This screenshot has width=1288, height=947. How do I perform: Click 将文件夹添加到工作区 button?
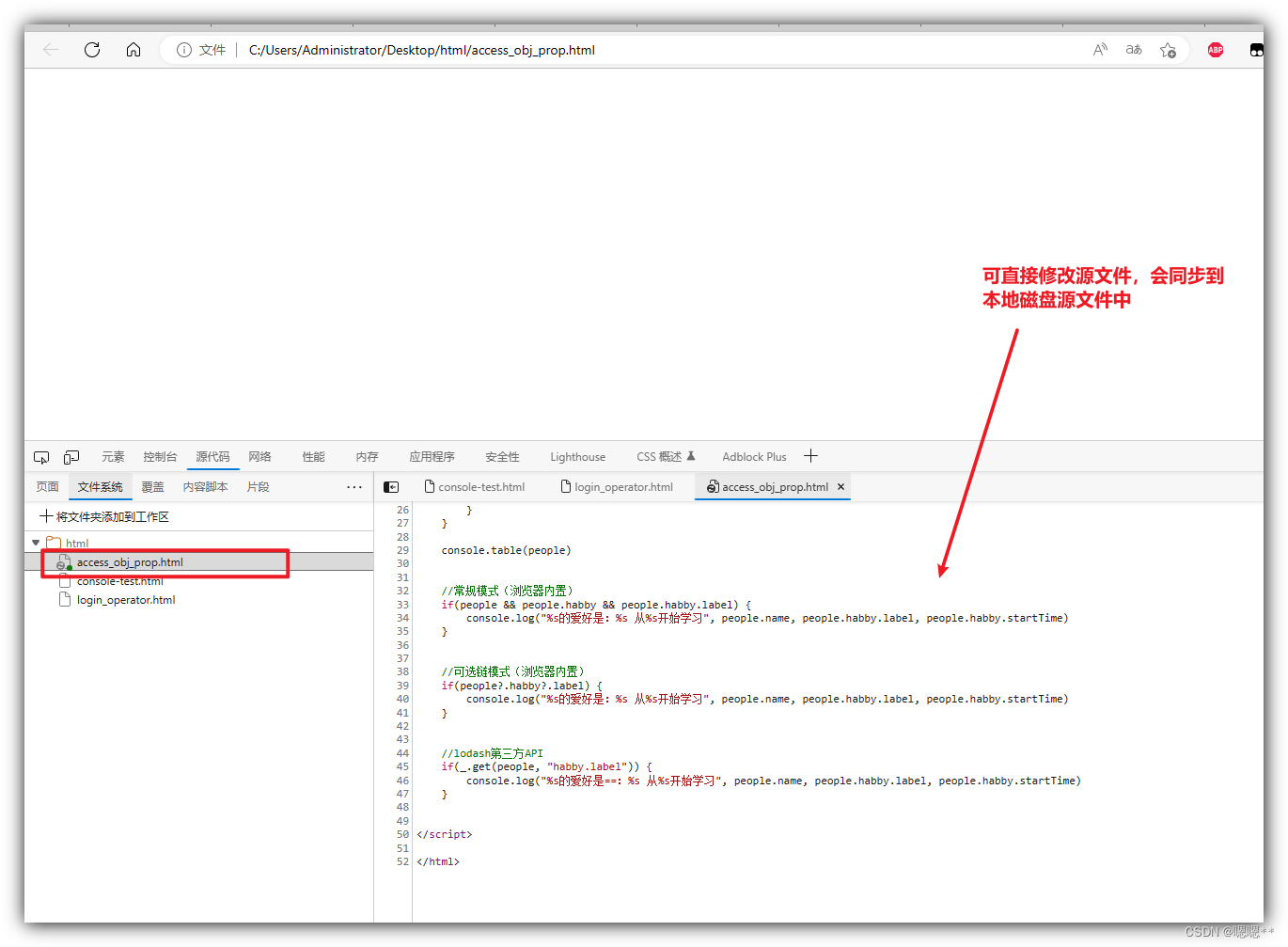coord(104,516)
